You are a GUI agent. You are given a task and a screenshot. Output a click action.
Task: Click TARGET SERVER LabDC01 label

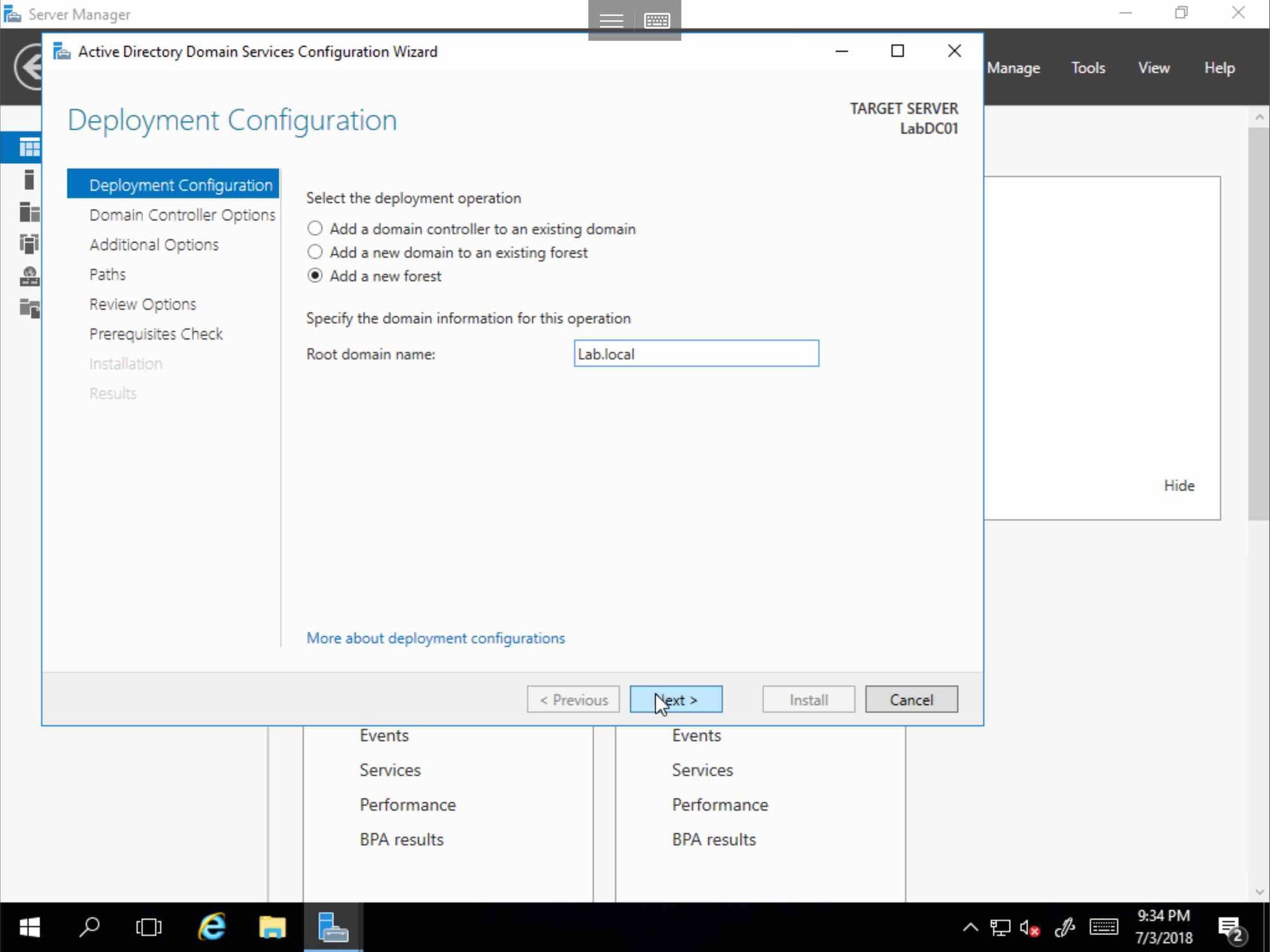(x=904, y=118)
